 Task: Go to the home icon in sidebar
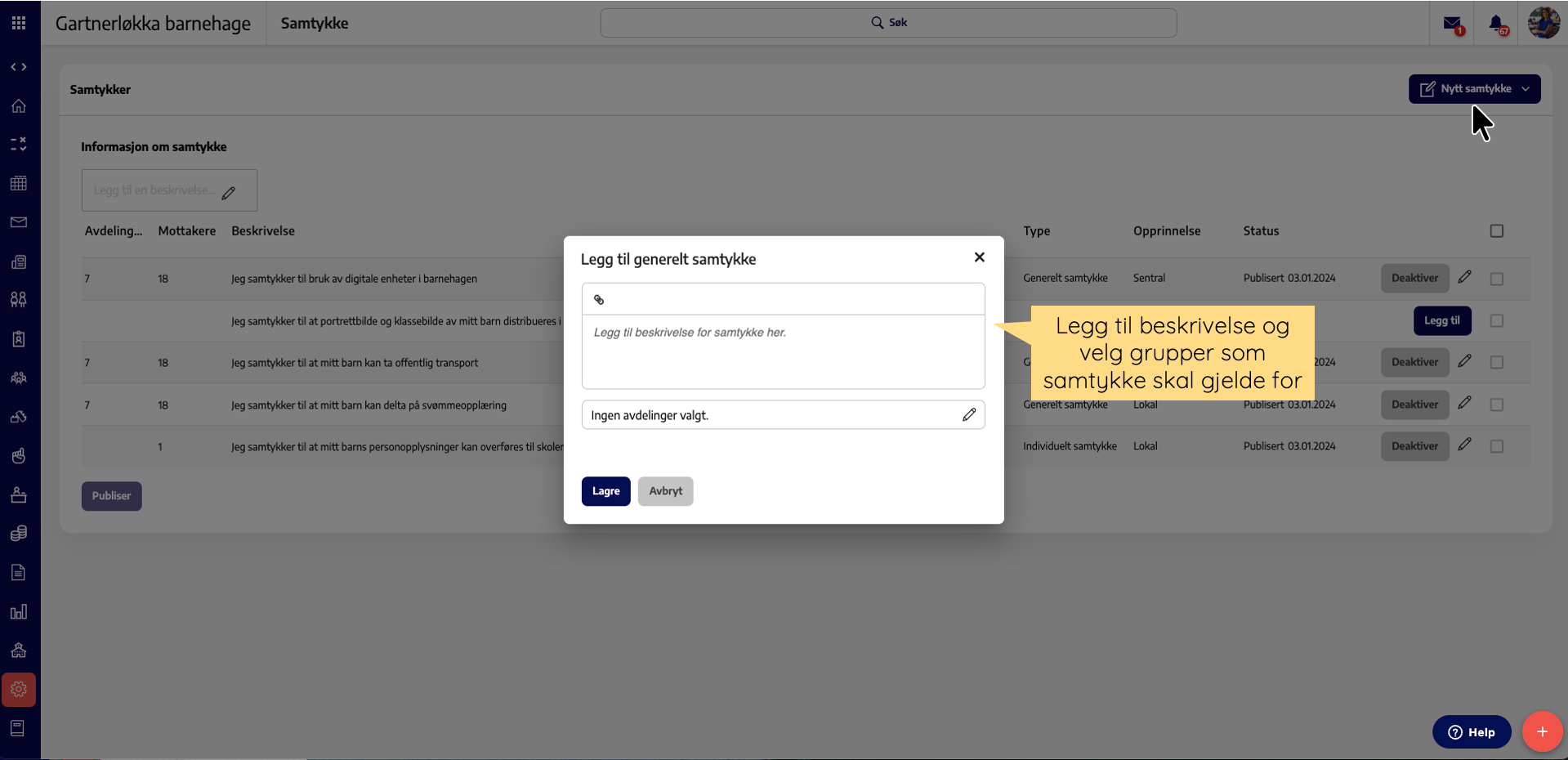[x=19, y=106]
